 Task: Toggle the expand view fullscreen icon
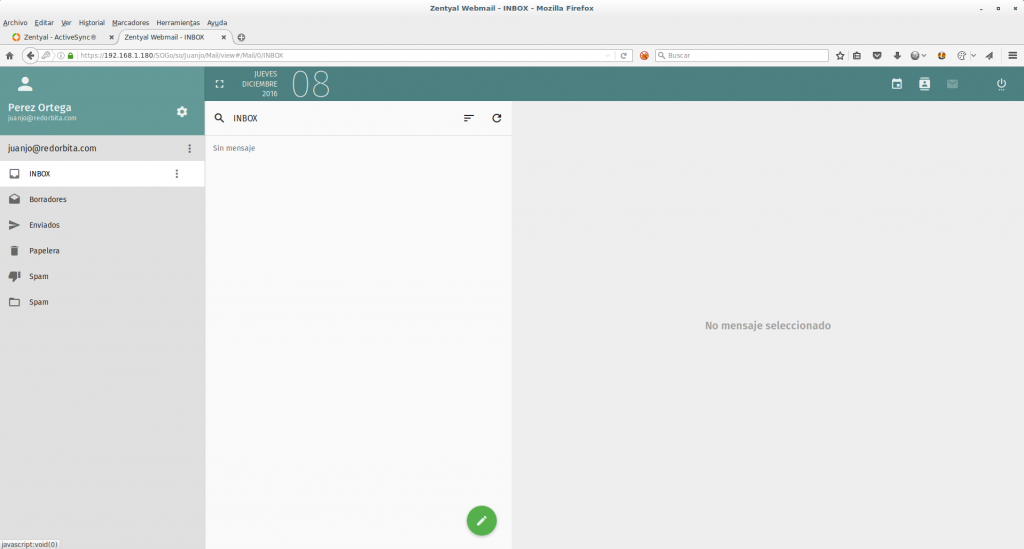[220, 84]
